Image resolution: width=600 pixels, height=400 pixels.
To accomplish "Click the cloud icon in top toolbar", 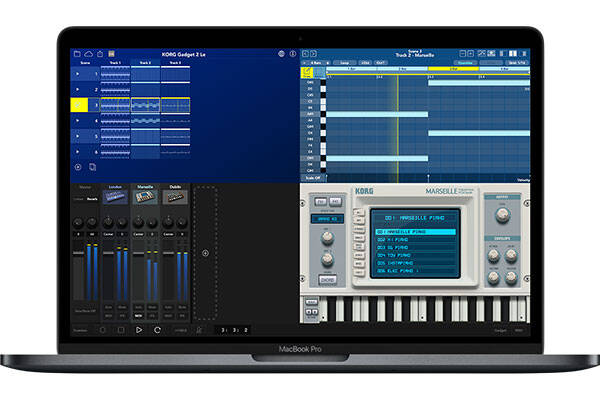I will pyautogui.click(x=88, y=54).
